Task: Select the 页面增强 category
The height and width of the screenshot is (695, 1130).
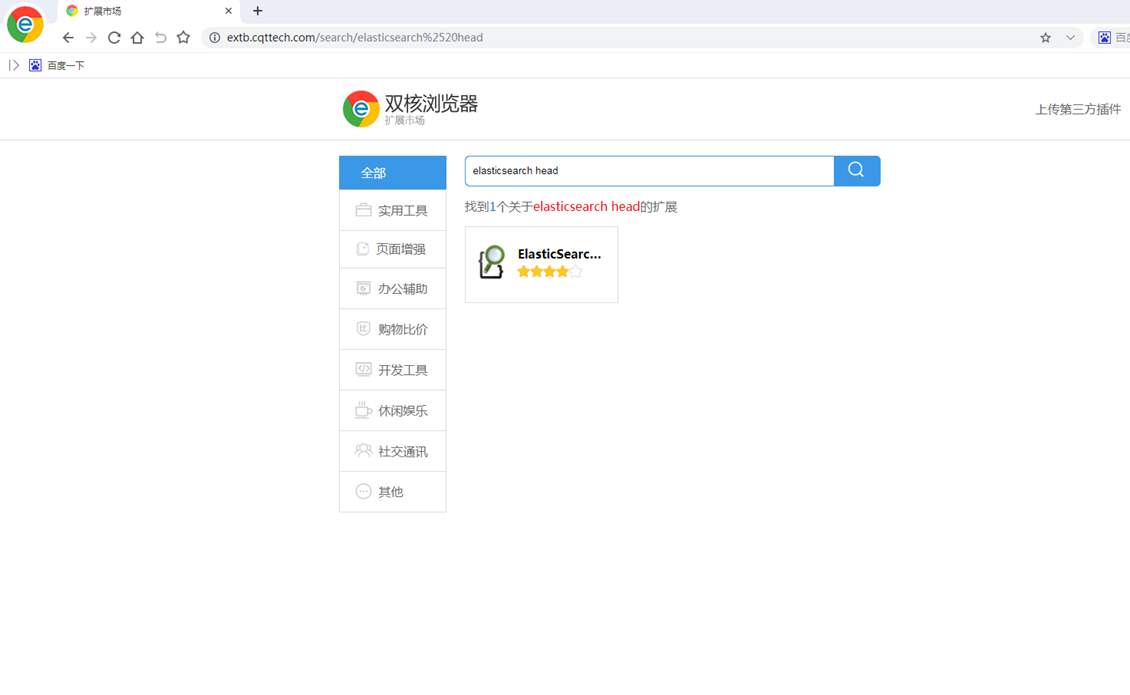Action: pyautogui.click(x=393, y=249)
